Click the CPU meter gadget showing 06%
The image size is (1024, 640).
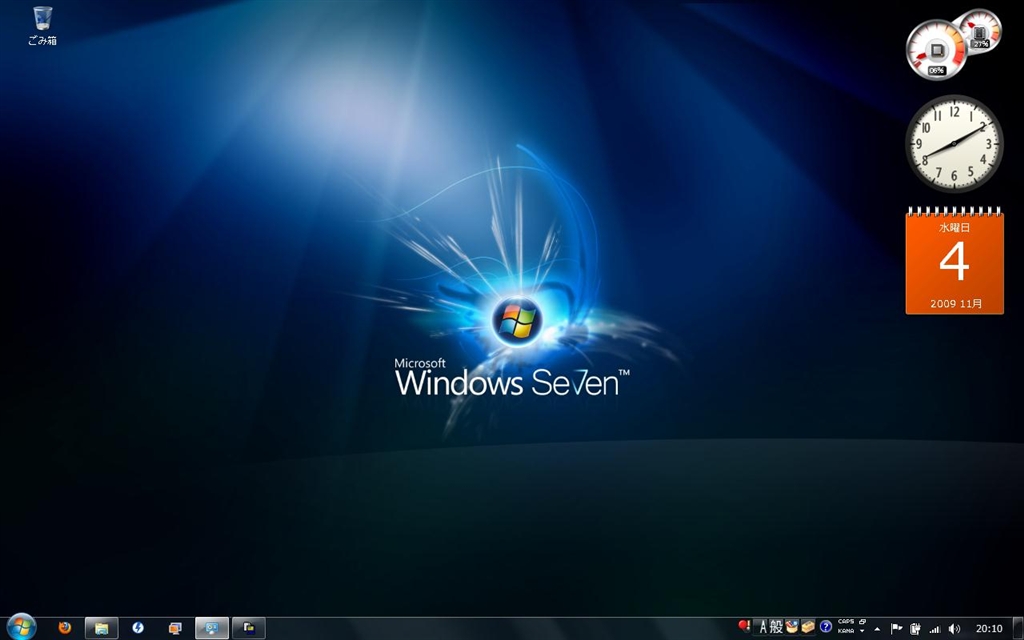point(936,50)
